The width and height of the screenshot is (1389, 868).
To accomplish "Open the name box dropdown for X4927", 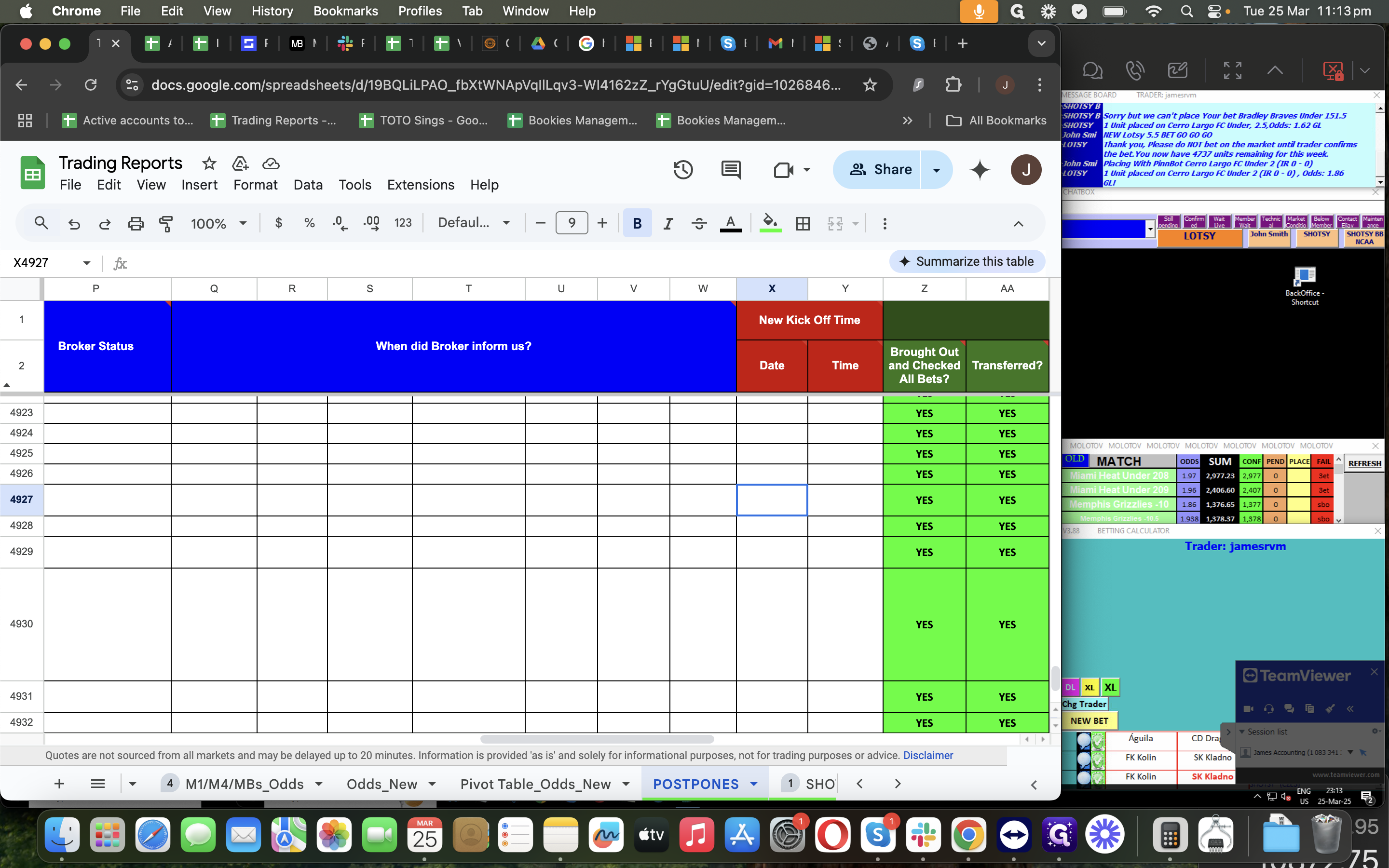I will click(87, 263).
